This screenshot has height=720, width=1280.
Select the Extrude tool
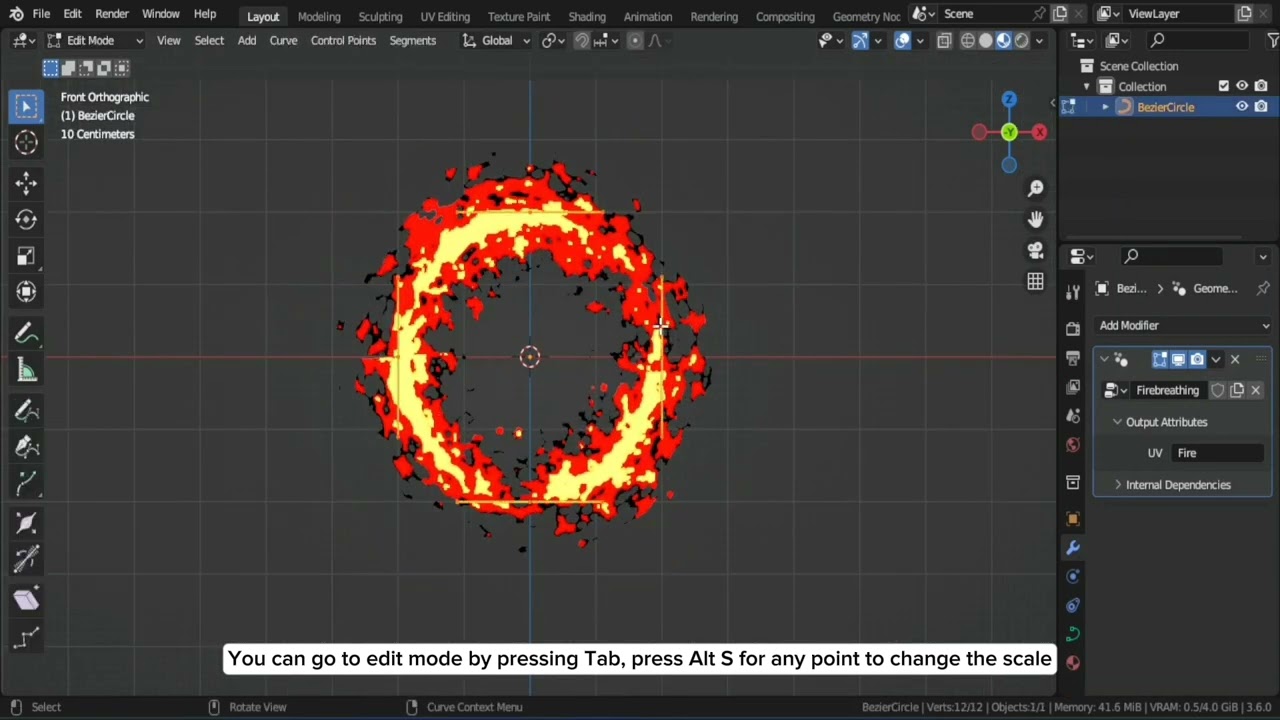click(26, 484)
